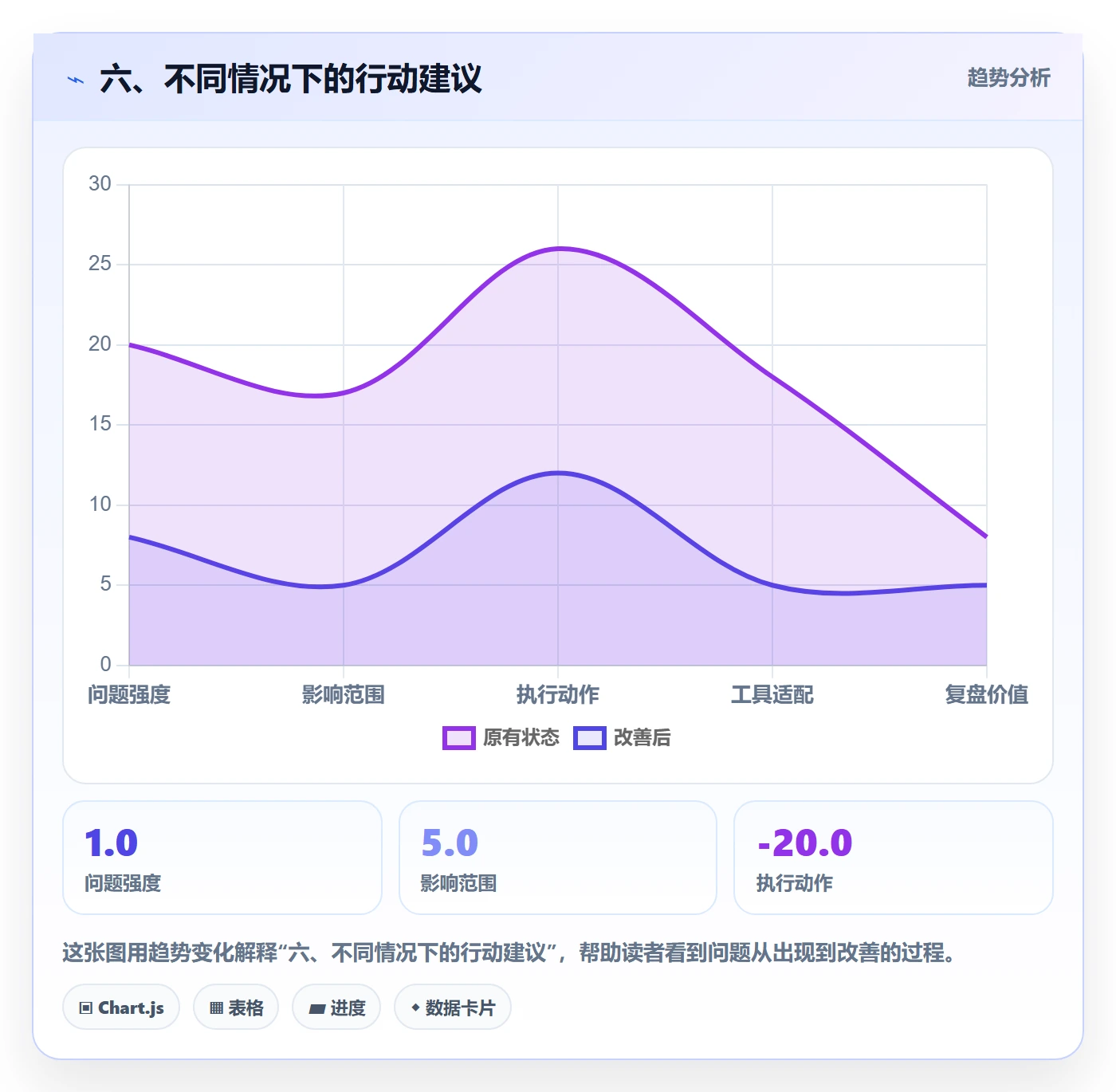Image resolution: width=1116 pixels, height=1092 pixels.
Task: Click the y-axis value 15
Action: click(x=100, y=424)
